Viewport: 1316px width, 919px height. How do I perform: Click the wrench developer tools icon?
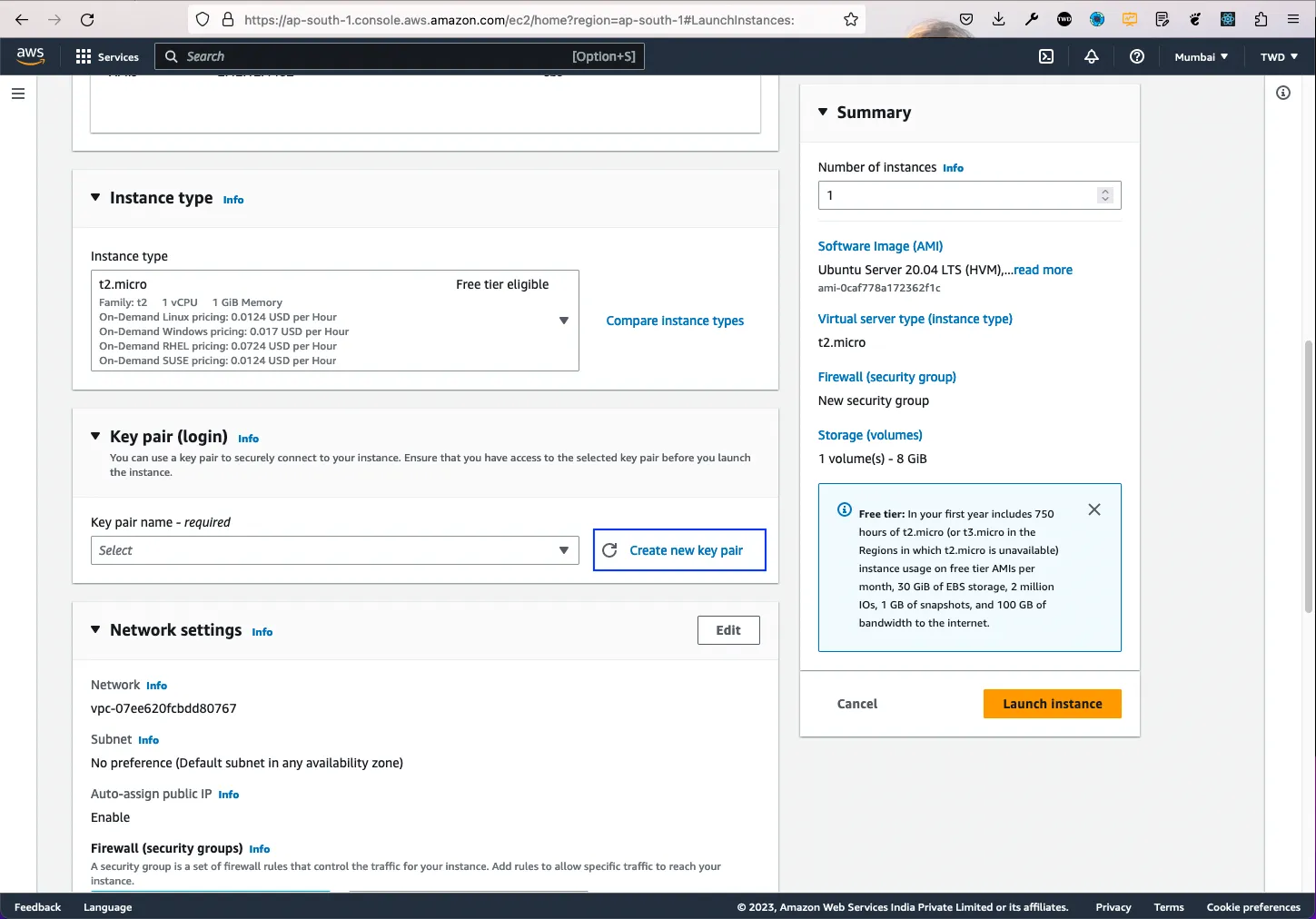[1032, 19]
